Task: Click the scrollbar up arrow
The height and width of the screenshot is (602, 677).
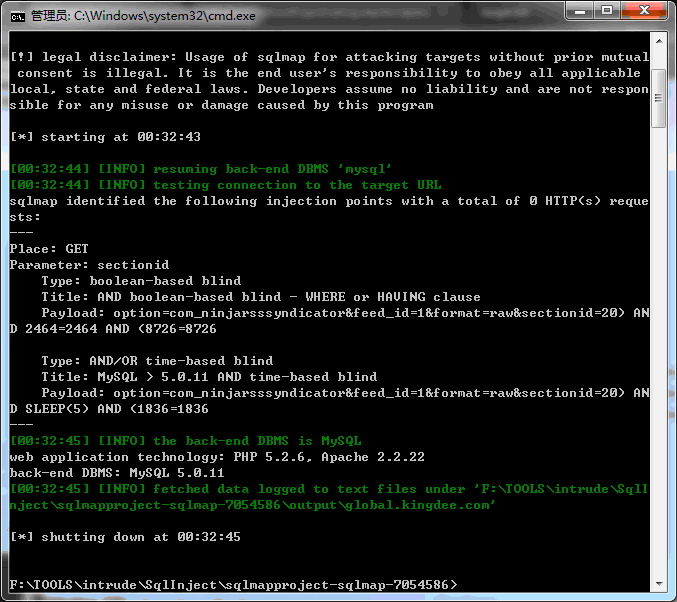Action: click(x=659, y=41)
